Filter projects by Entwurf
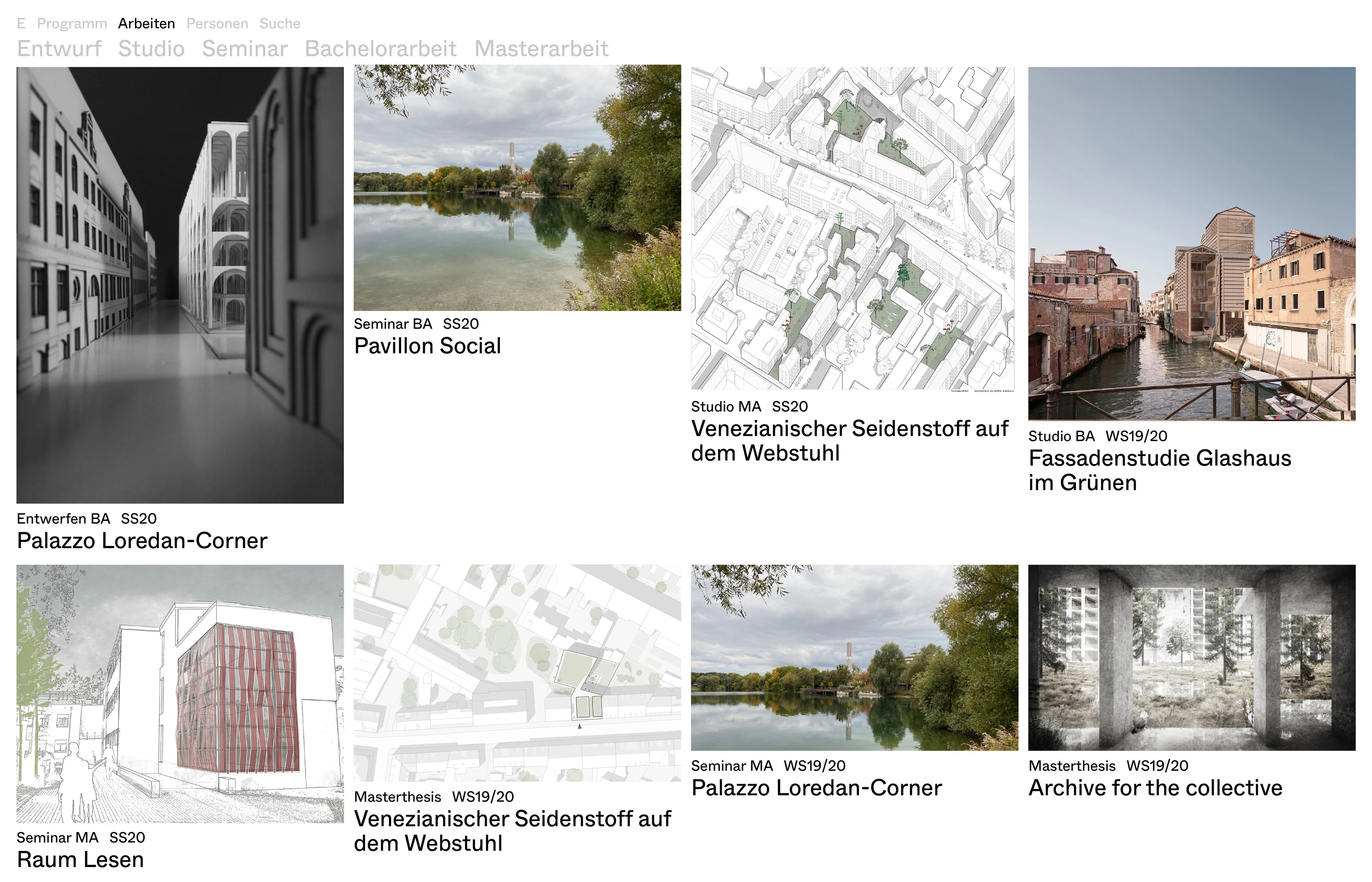The image size is (1372, 882). [x=59, y=48]
